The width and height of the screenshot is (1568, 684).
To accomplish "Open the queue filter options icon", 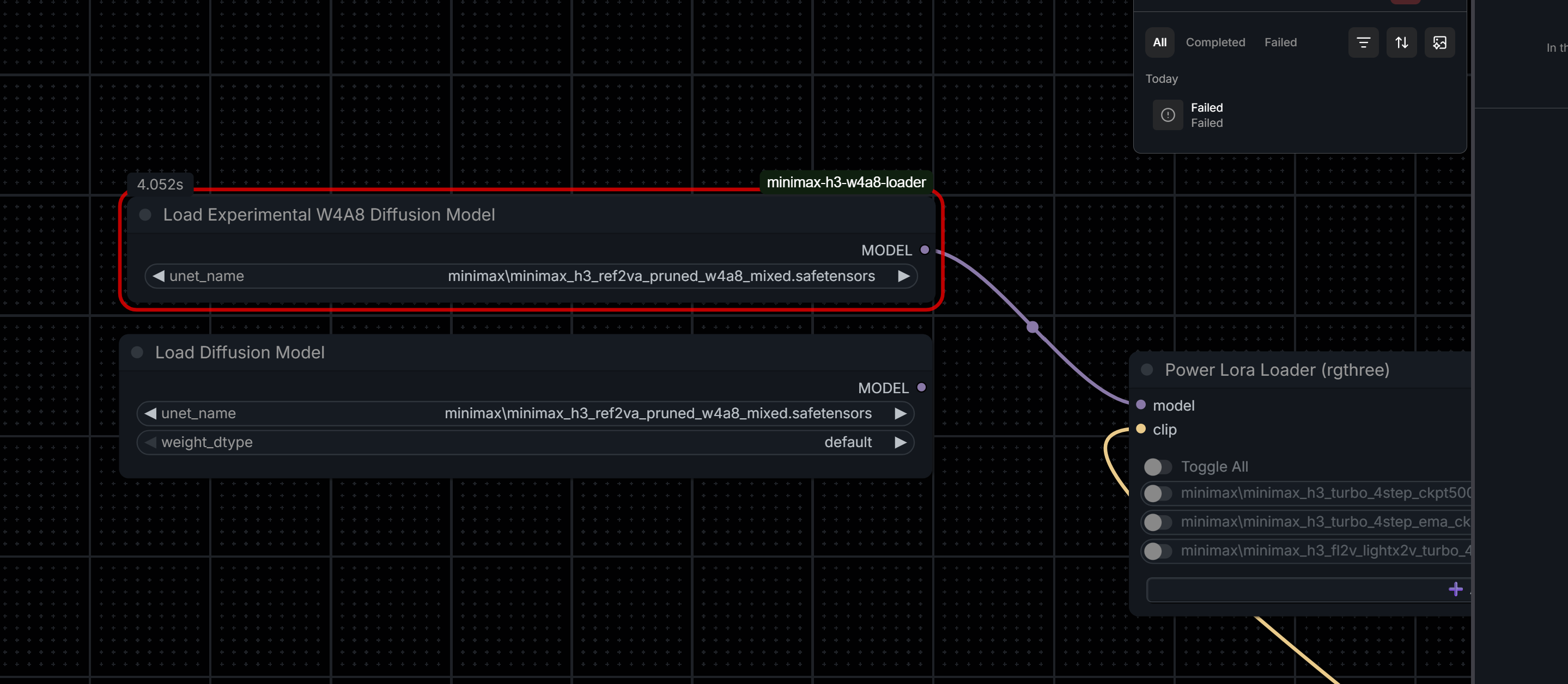I will [1363, 42].
